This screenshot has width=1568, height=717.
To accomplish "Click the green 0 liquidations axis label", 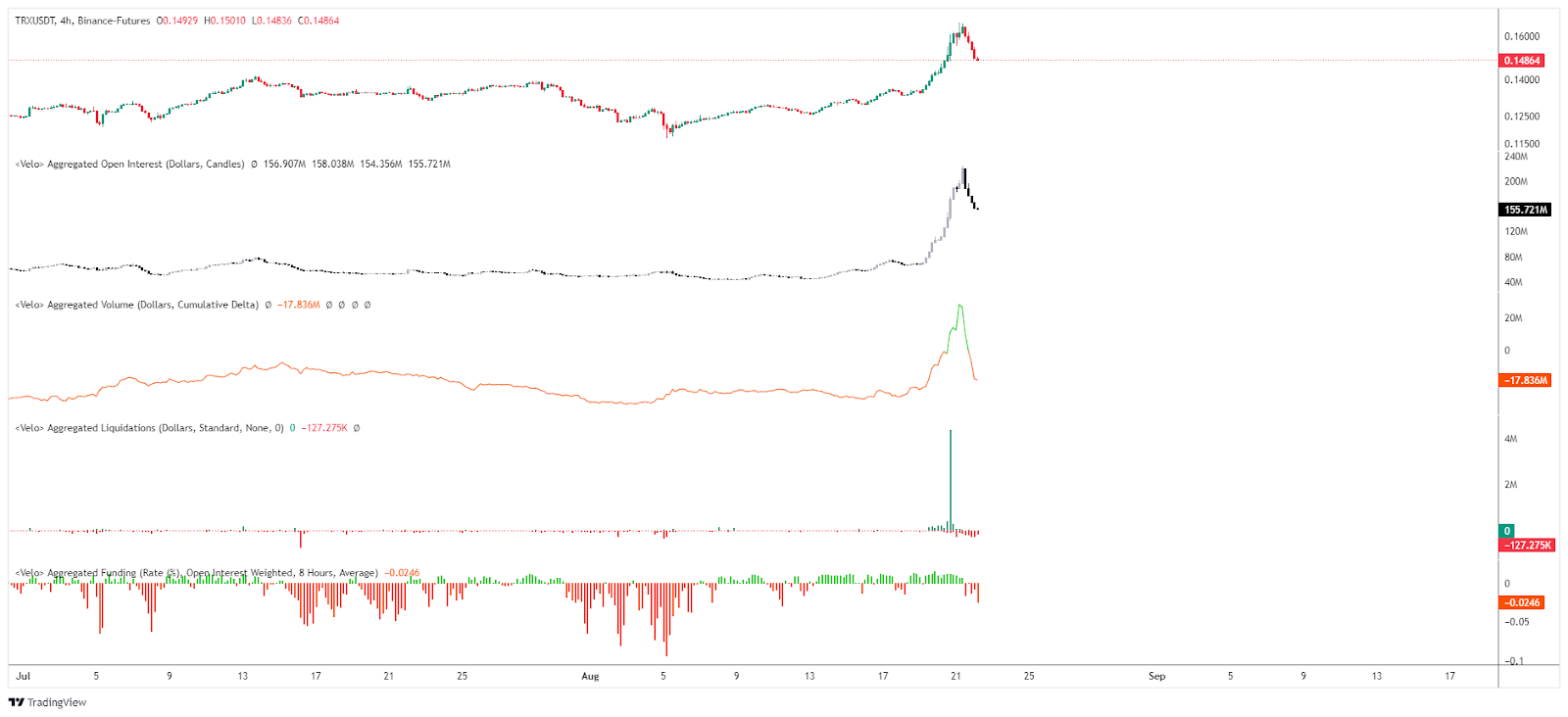I will 1507,531.
